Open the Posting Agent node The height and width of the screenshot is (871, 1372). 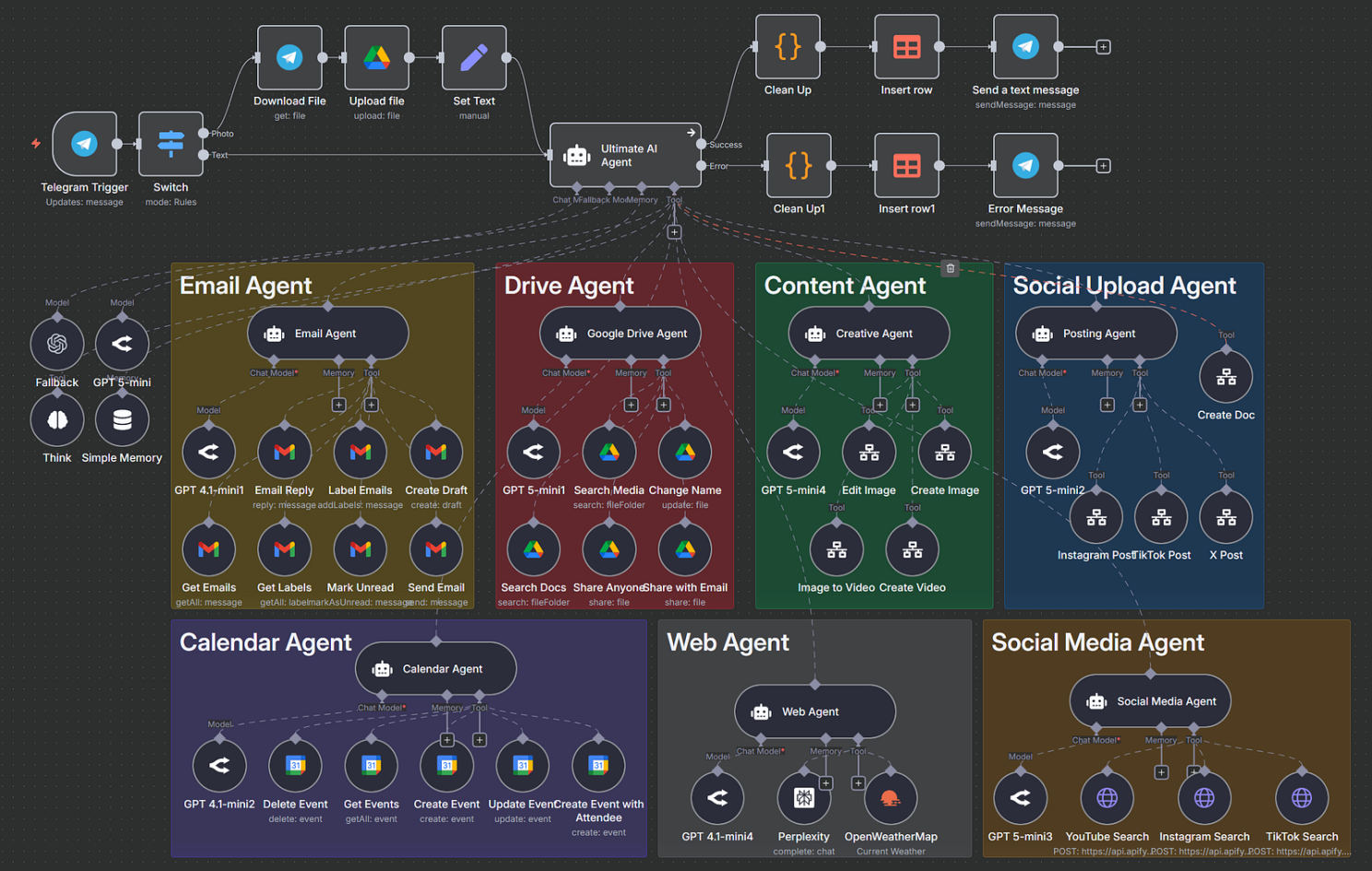click(x=1096, y=334)
